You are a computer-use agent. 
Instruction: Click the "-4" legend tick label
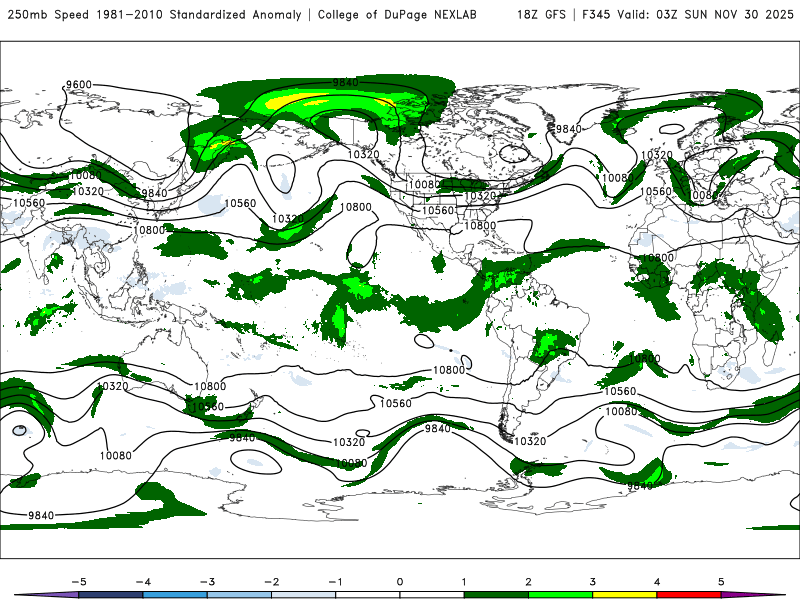(143, 582)
